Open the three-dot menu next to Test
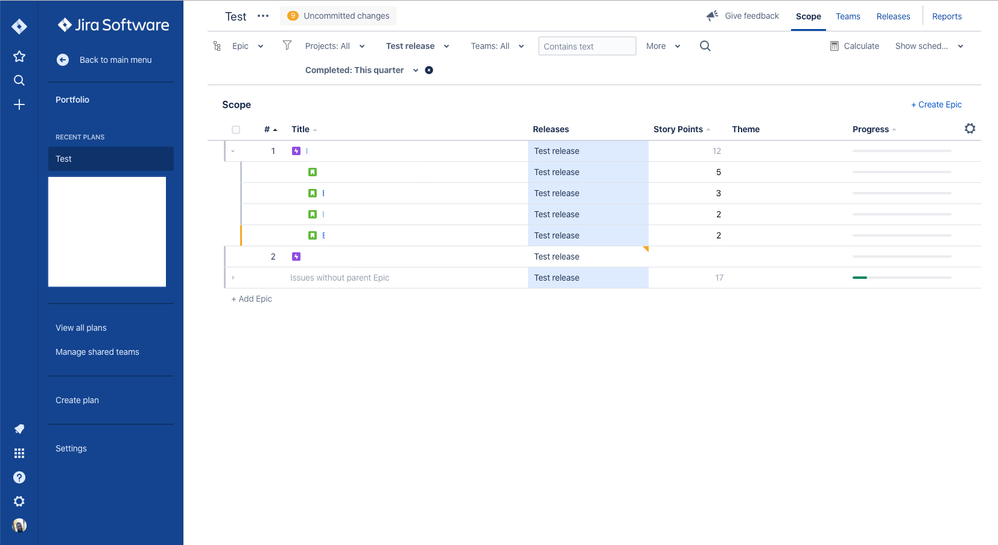 tap(263, 16)
